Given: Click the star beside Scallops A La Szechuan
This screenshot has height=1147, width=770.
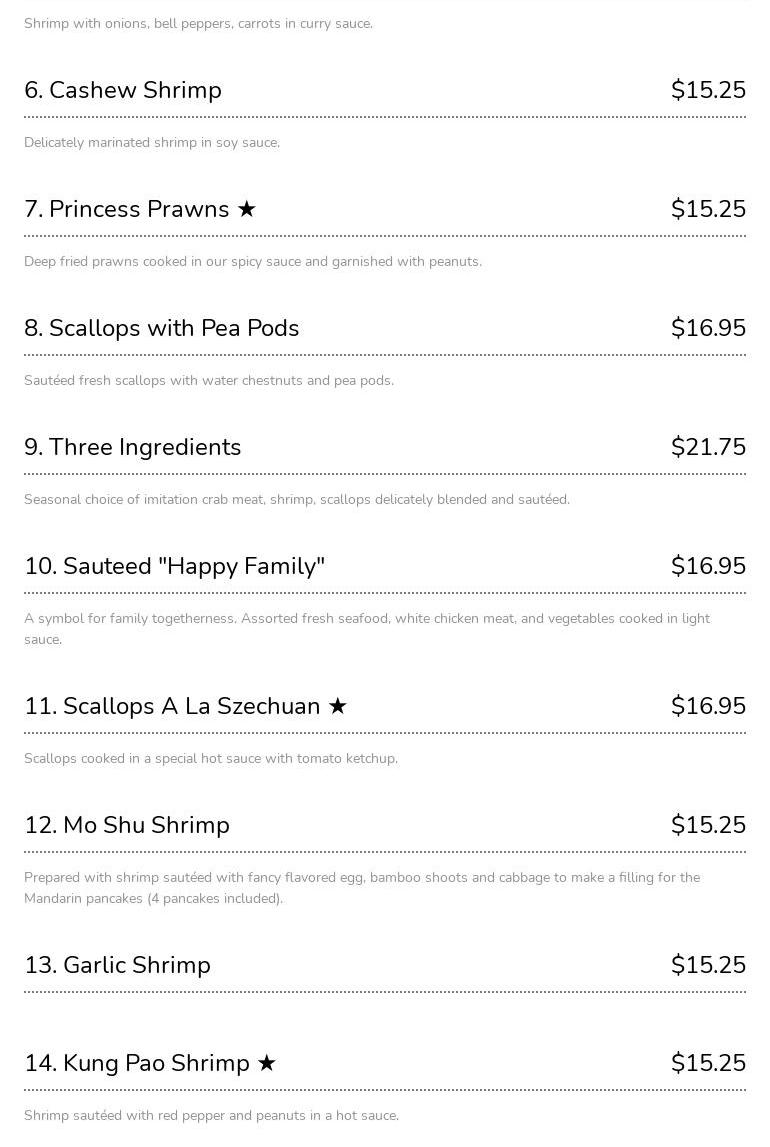Looking at the screenshot, I should 338,706.
